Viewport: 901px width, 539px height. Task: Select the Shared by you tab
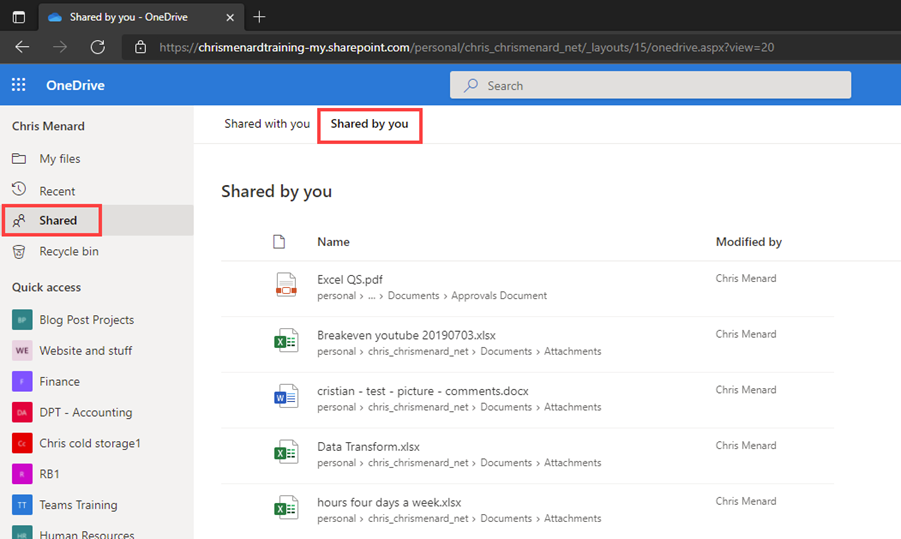pyautogui.click(x=369, y=124)
